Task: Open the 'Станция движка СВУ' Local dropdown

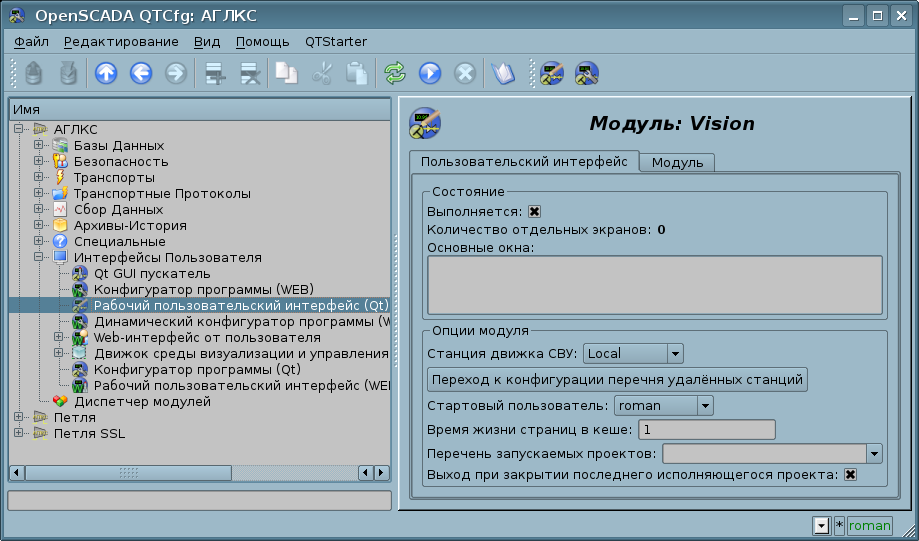Action: coord(633,353)
